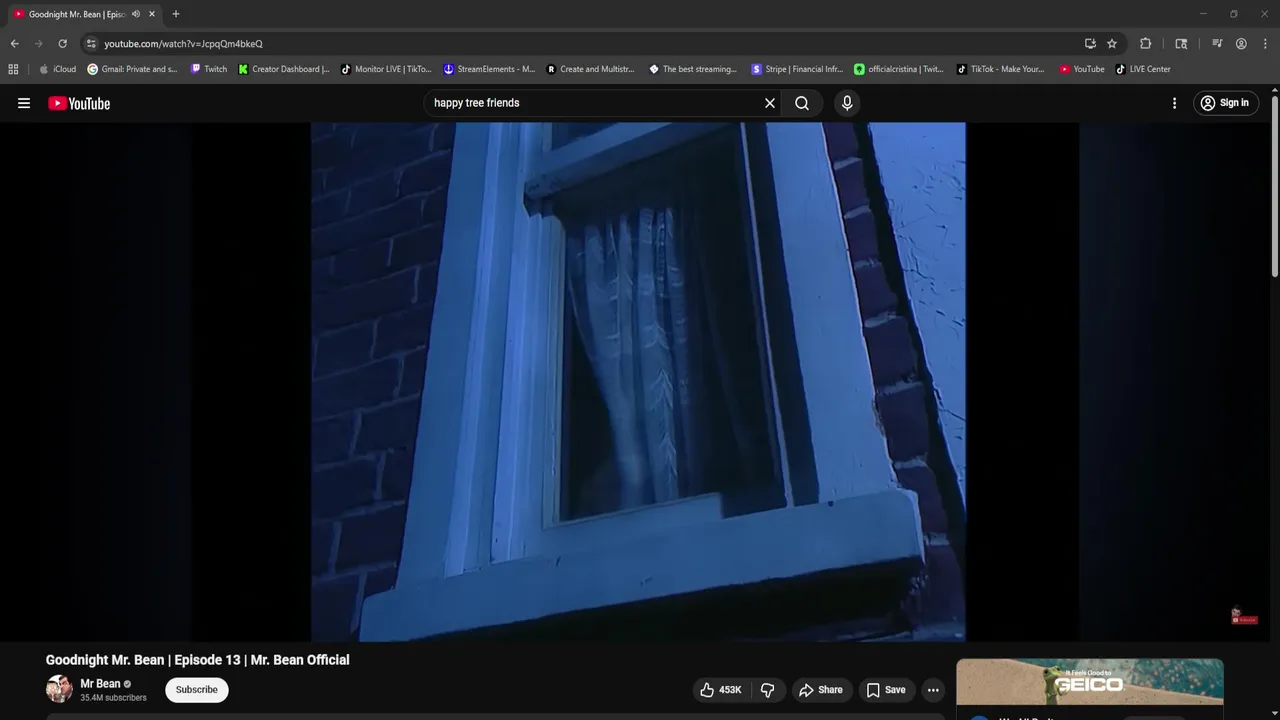This screenshot has height=720, width=1280.
Task: Save the video to a playlist
Action: click(886, 690)
